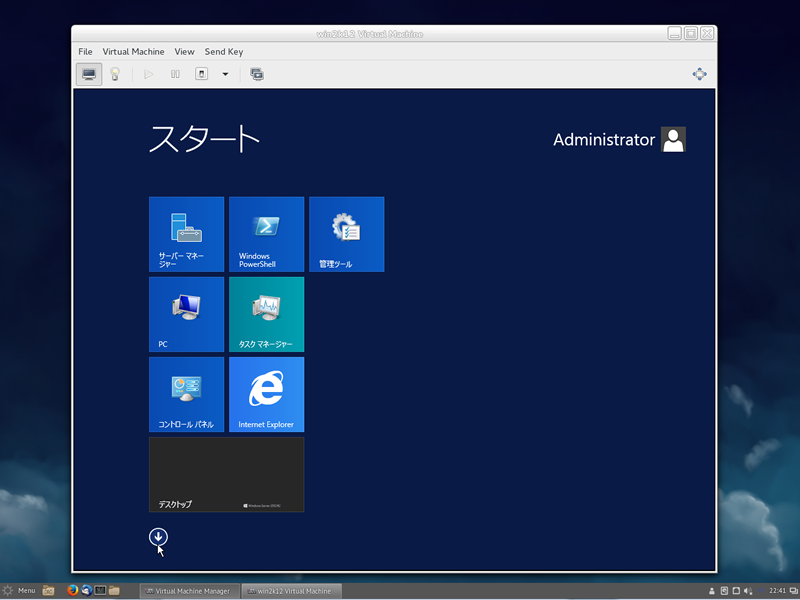Open the サーバー マネージャー tile
The width and height of the screenshot is (800, 600).
pyautogui.click(x=186, y=234)
